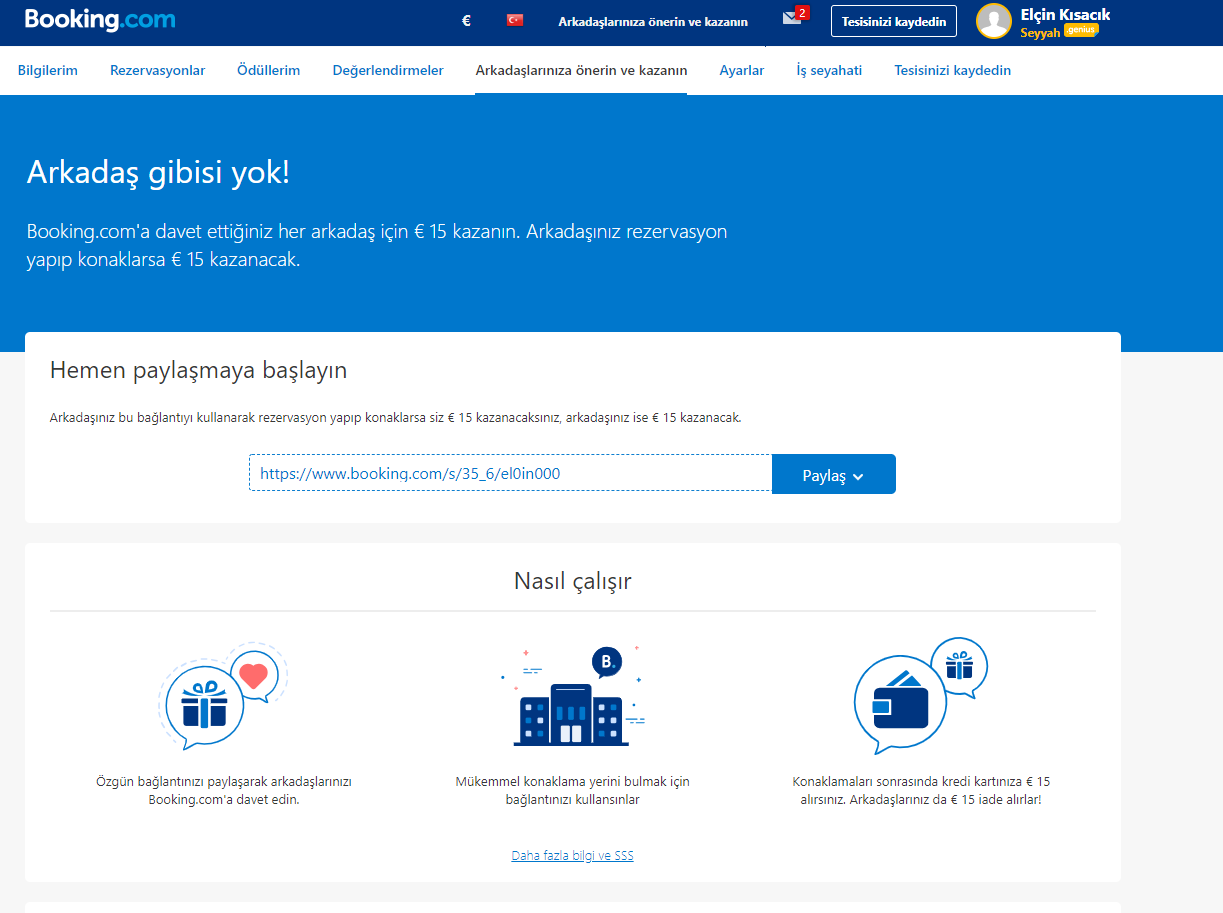The width and height of the screenshot is (1223, 913).
Task: Click text Özgün bağlantınızı paylaşarak arkadaşlarınızı
Action: [224, 782]
